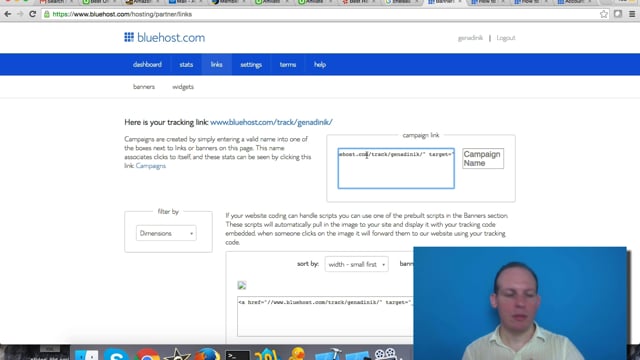Open the Chrome hamburger menu
640x360 pixels.
[x=632, y=14]
